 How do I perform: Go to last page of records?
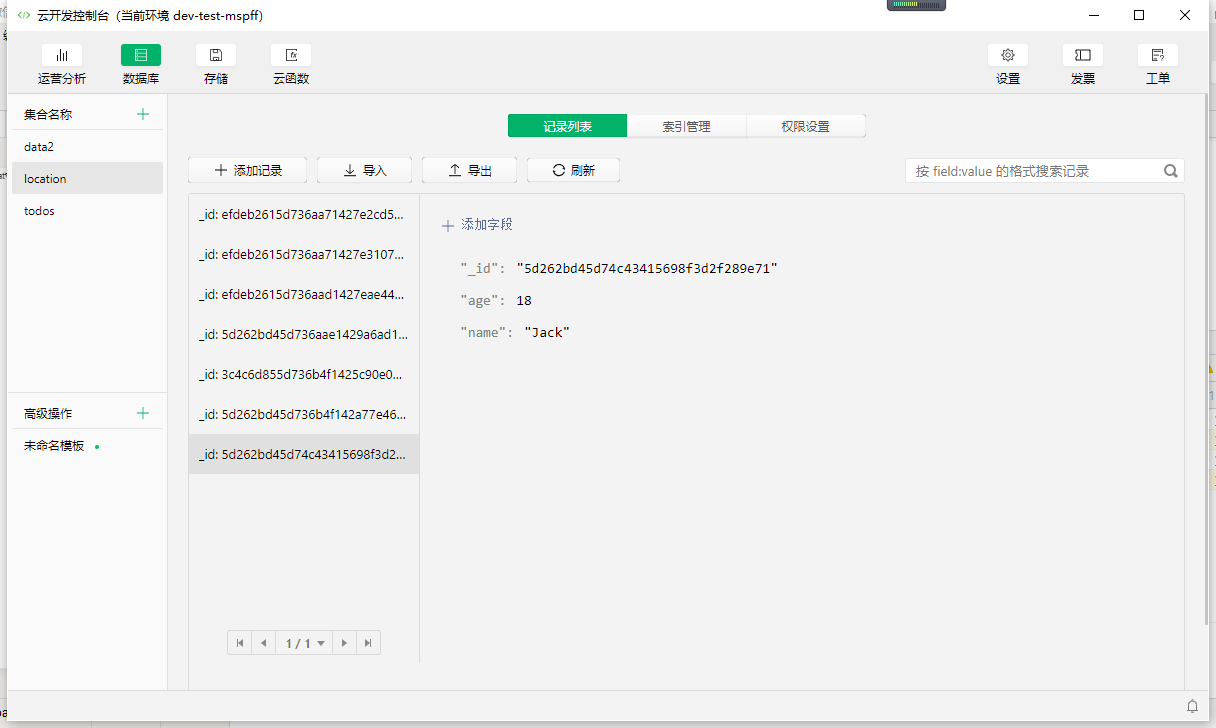tap(368, 643)
